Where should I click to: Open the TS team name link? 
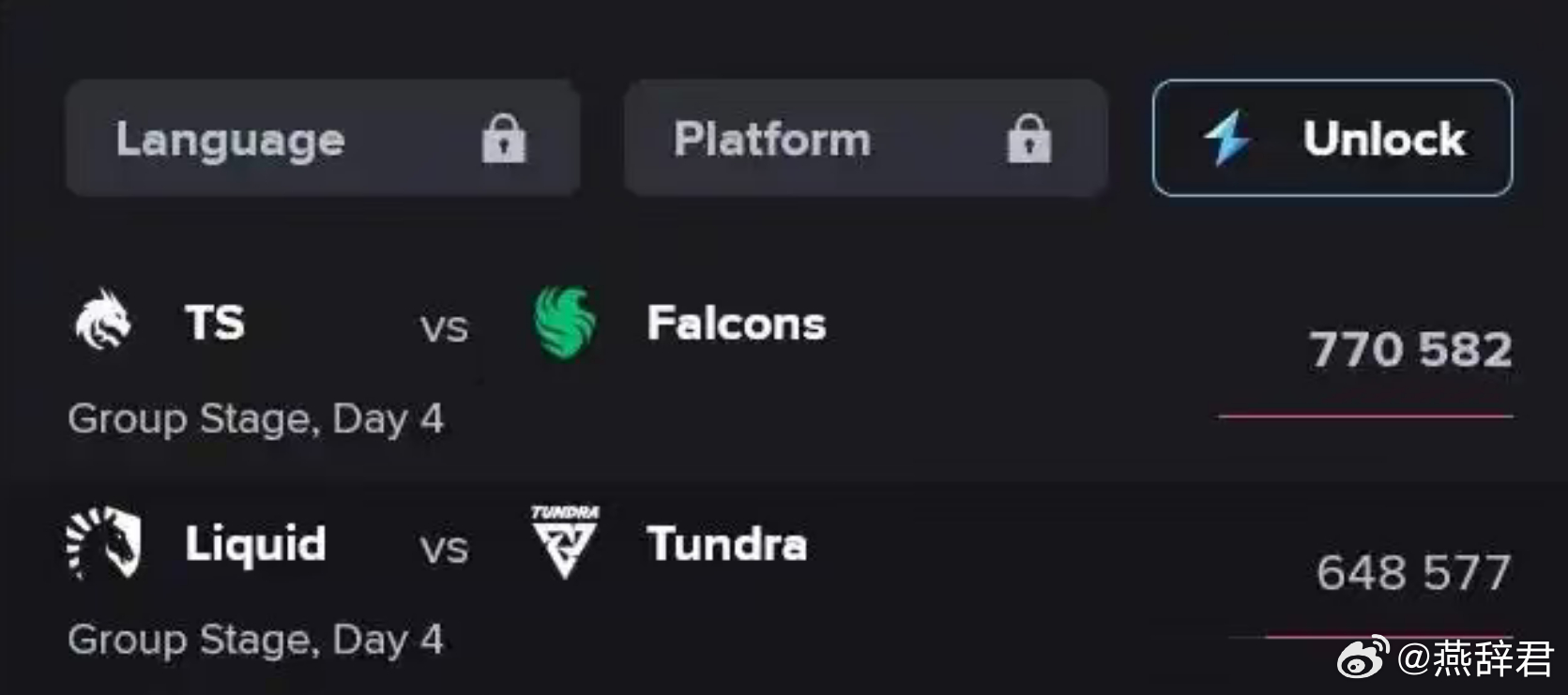215,324
